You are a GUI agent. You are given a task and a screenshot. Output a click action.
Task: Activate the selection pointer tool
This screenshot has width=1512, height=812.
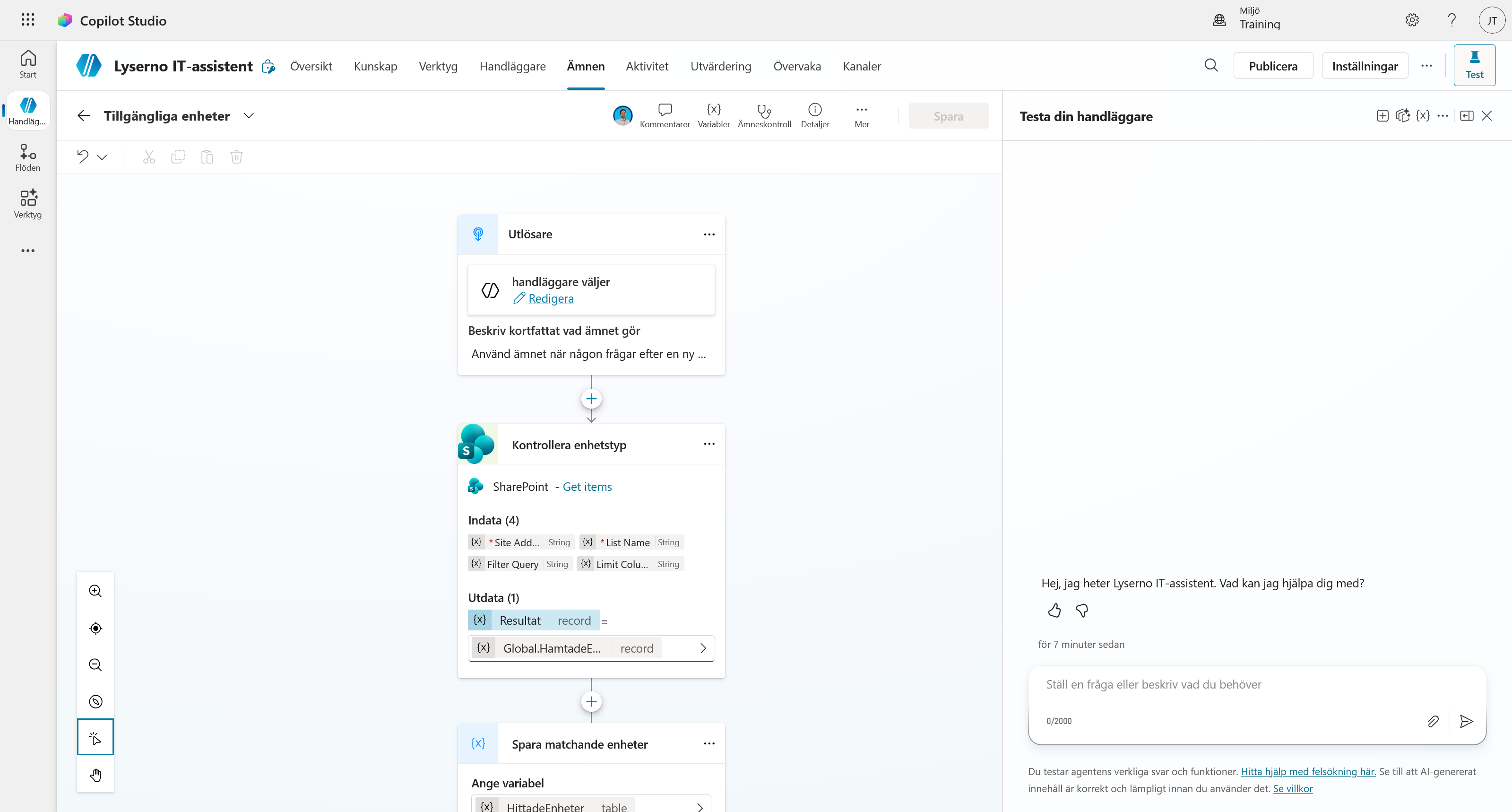click(x=95, y=737)
